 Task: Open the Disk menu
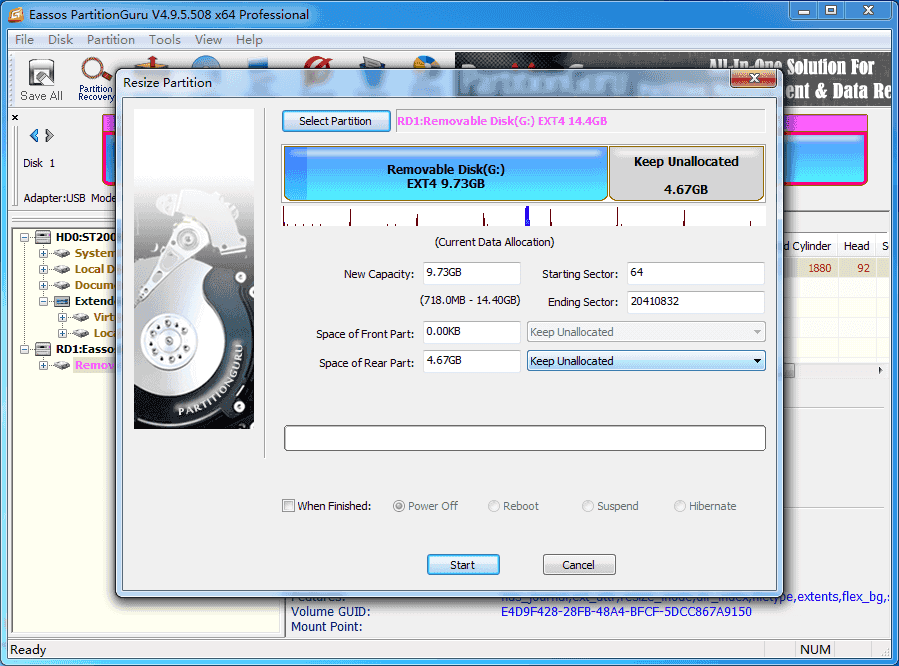[60, 40]
